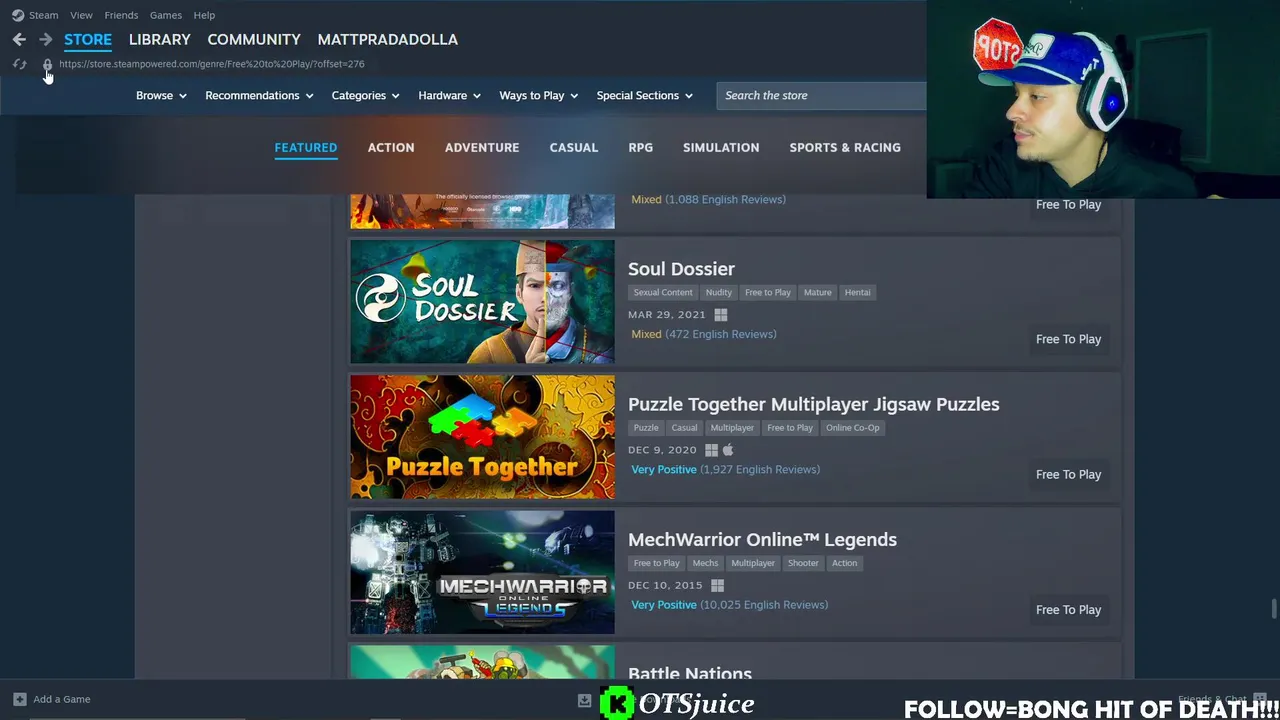Expand the Browse dropdown
This screenshot has height=720, width=1280.
click(161, 95)
